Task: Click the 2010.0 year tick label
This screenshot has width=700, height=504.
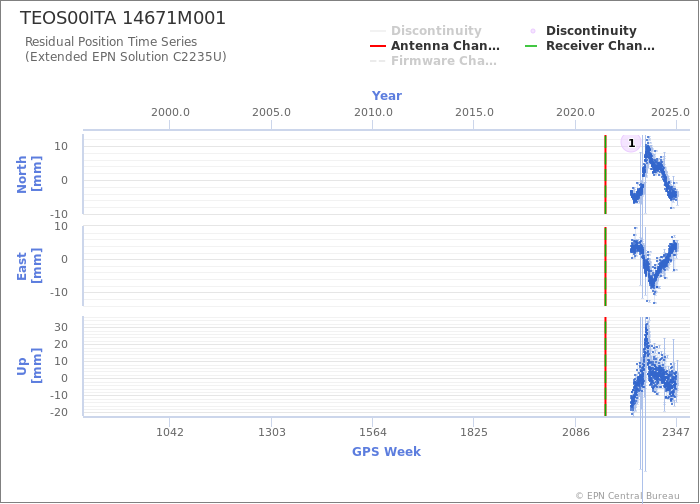Action: coord(373,112)
